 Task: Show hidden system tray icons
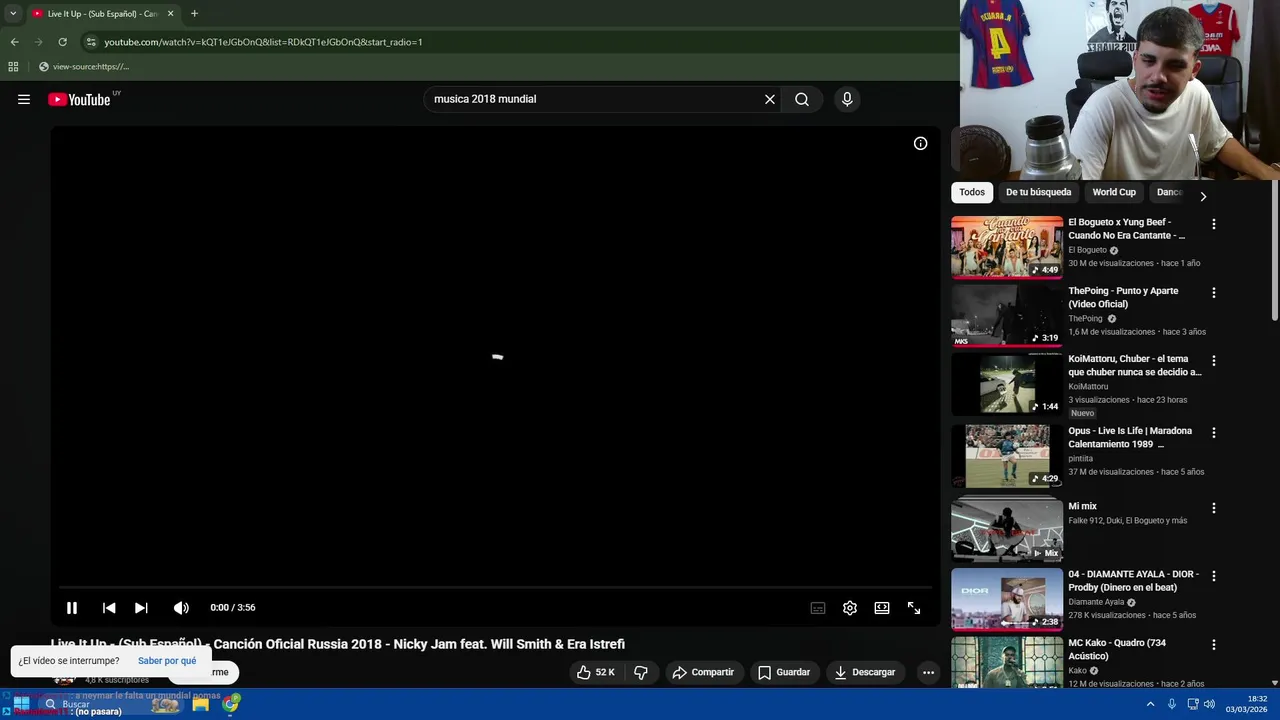tap(1150, 704)
